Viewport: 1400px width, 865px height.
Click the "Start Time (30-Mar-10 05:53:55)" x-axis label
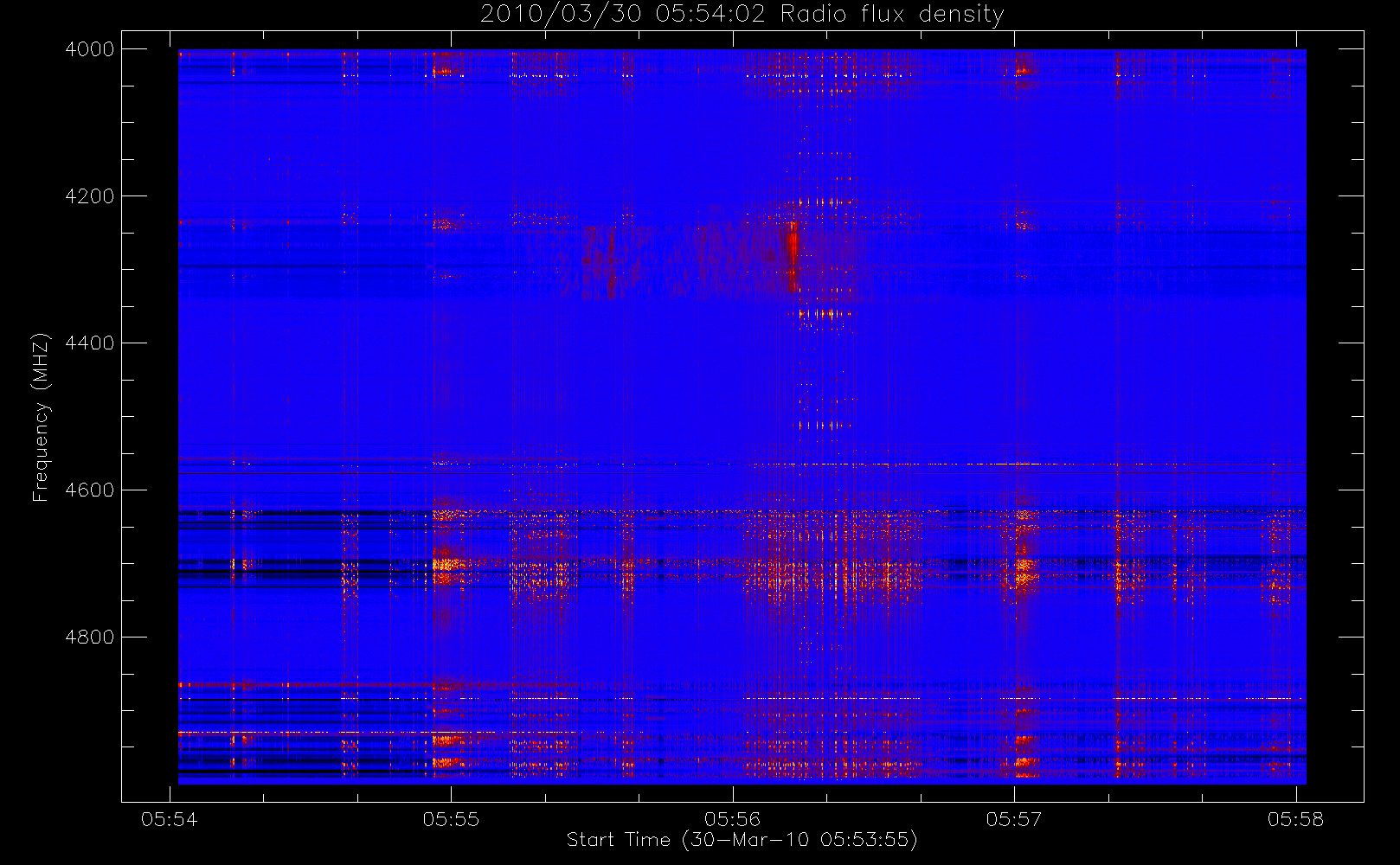pos(742,840)
